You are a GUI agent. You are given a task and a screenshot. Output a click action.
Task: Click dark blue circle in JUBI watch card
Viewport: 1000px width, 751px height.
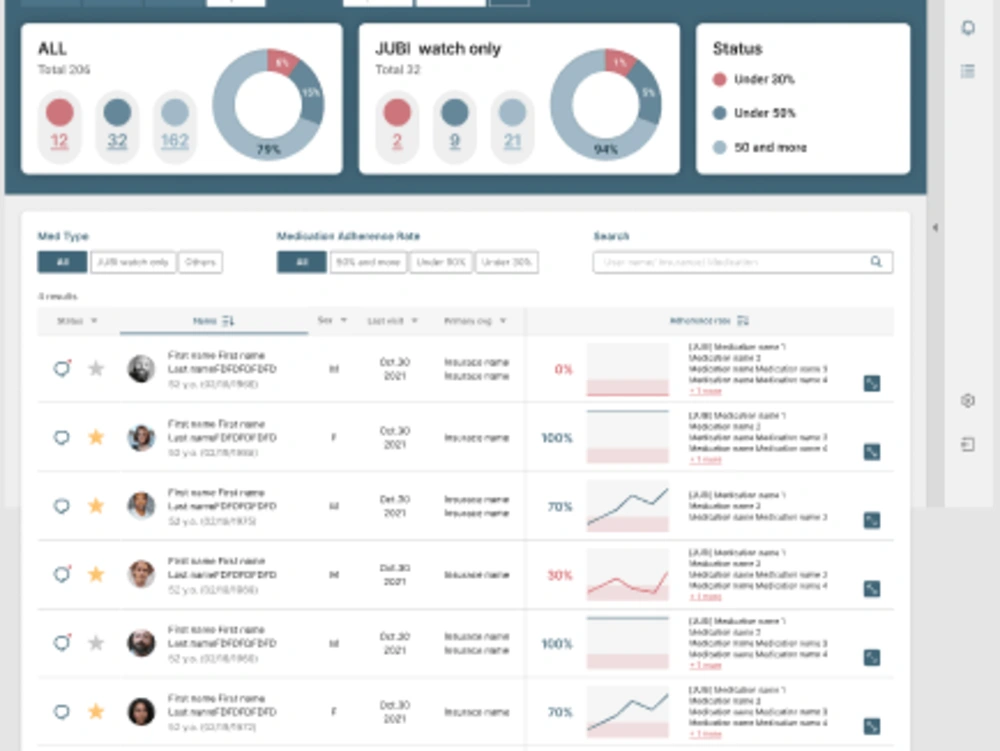(455, 112)
